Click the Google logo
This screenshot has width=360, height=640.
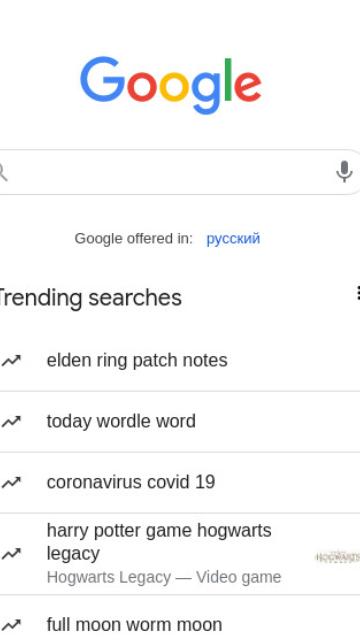click(171, 85)
